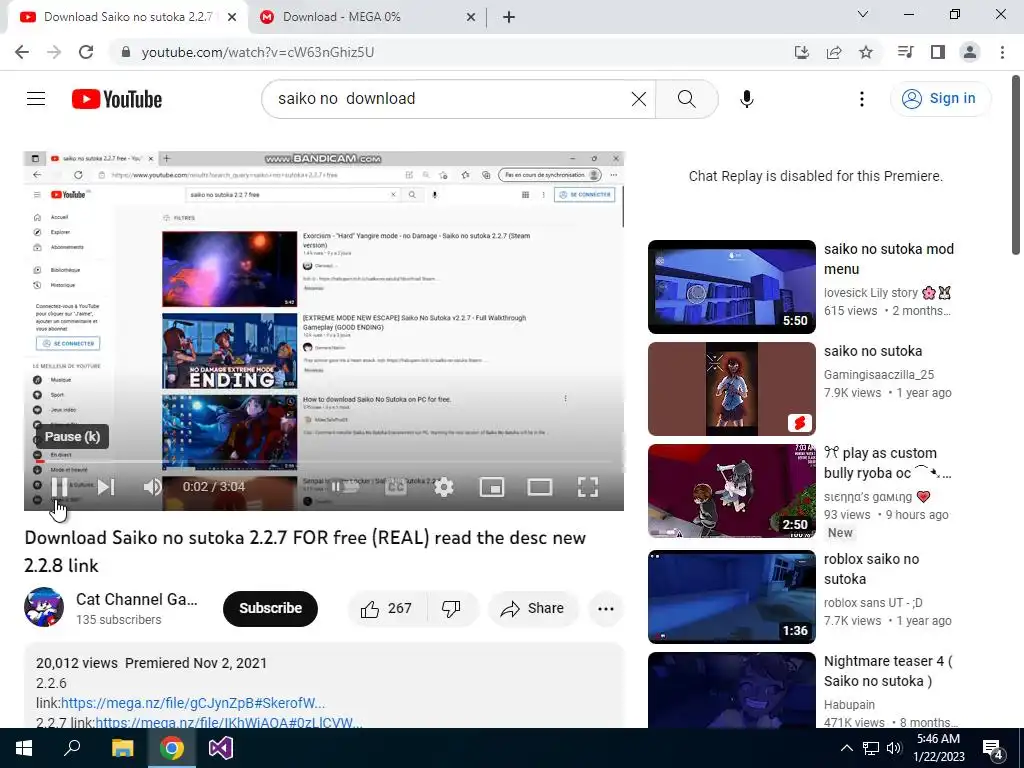Open YouTube hamburger guide menu

(x=36, y=99)
